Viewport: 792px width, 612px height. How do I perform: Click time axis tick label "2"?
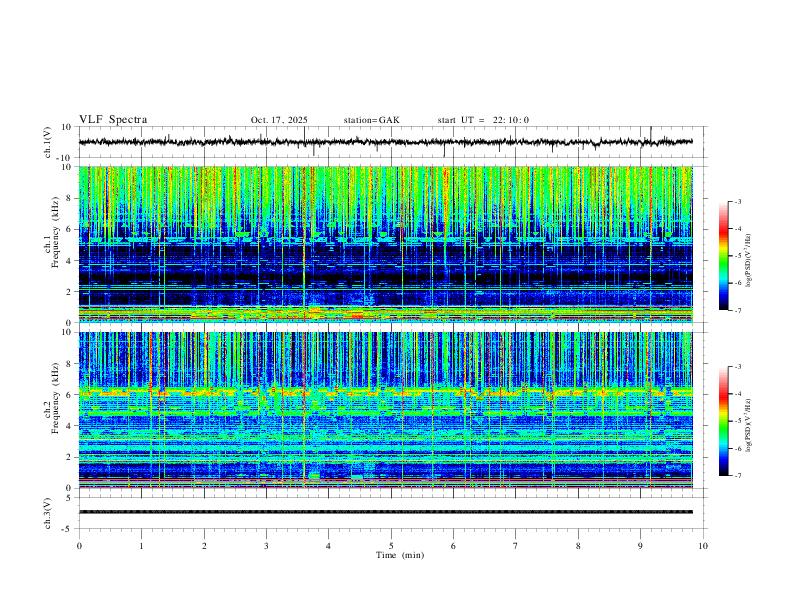tap(204, 546)
